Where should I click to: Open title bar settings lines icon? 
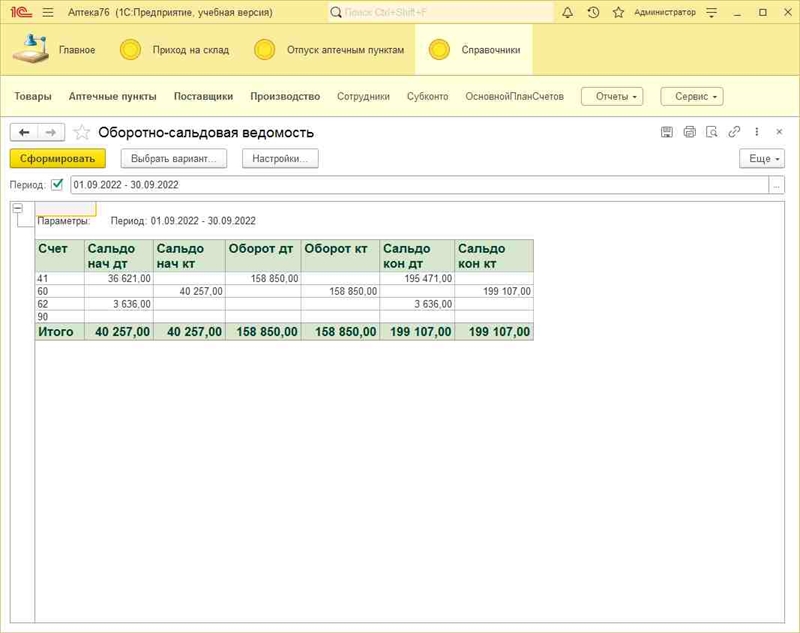tap(712, 12)
